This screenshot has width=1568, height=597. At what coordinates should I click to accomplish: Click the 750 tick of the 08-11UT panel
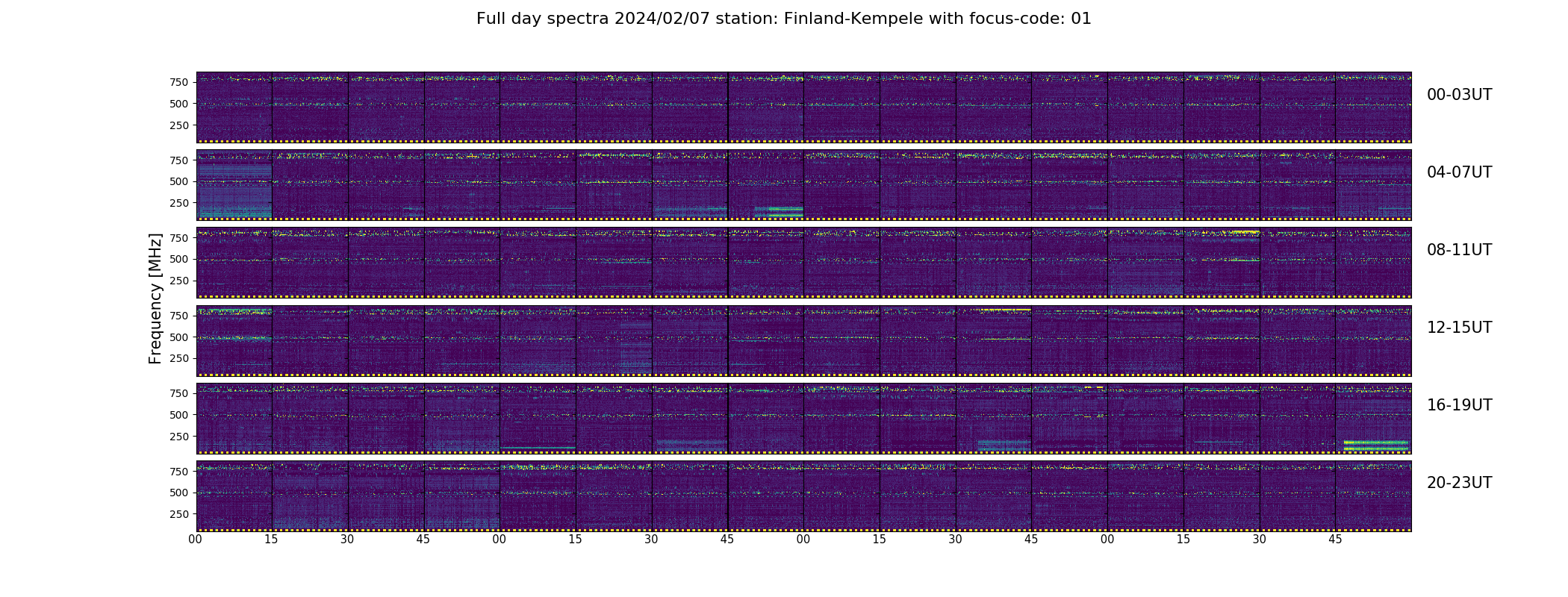tap(179, 237)
